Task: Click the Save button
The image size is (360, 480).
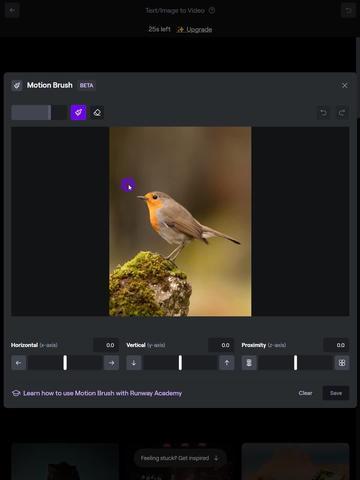Action: [336, 393]
